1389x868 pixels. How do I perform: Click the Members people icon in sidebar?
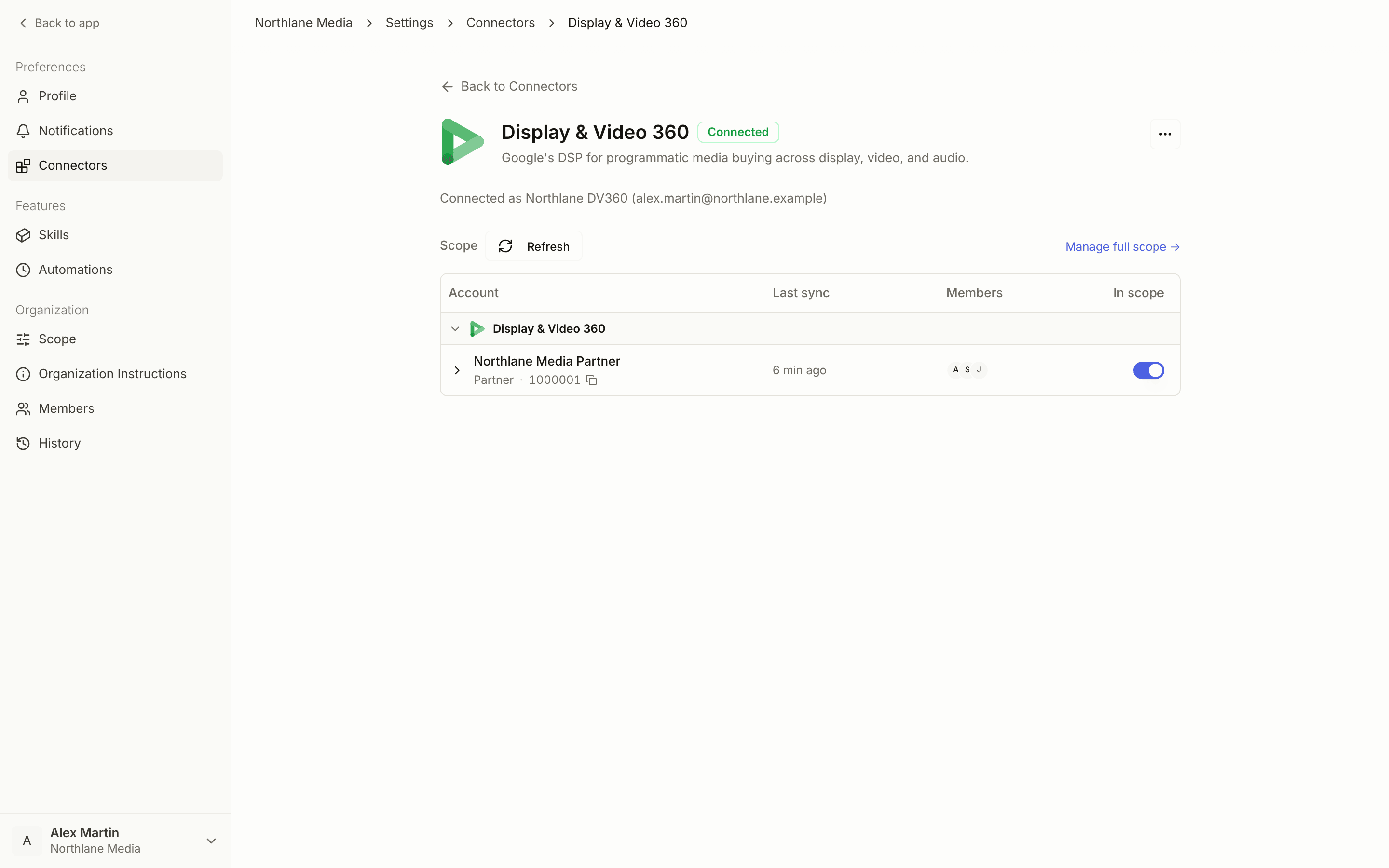click(23, 409)
